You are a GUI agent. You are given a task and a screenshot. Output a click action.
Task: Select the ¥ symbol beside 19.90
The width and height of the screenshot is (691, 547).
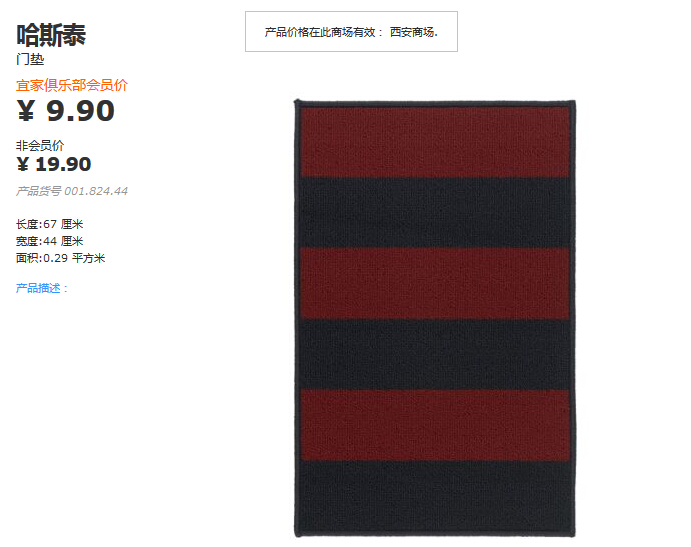tap(22, 164)
